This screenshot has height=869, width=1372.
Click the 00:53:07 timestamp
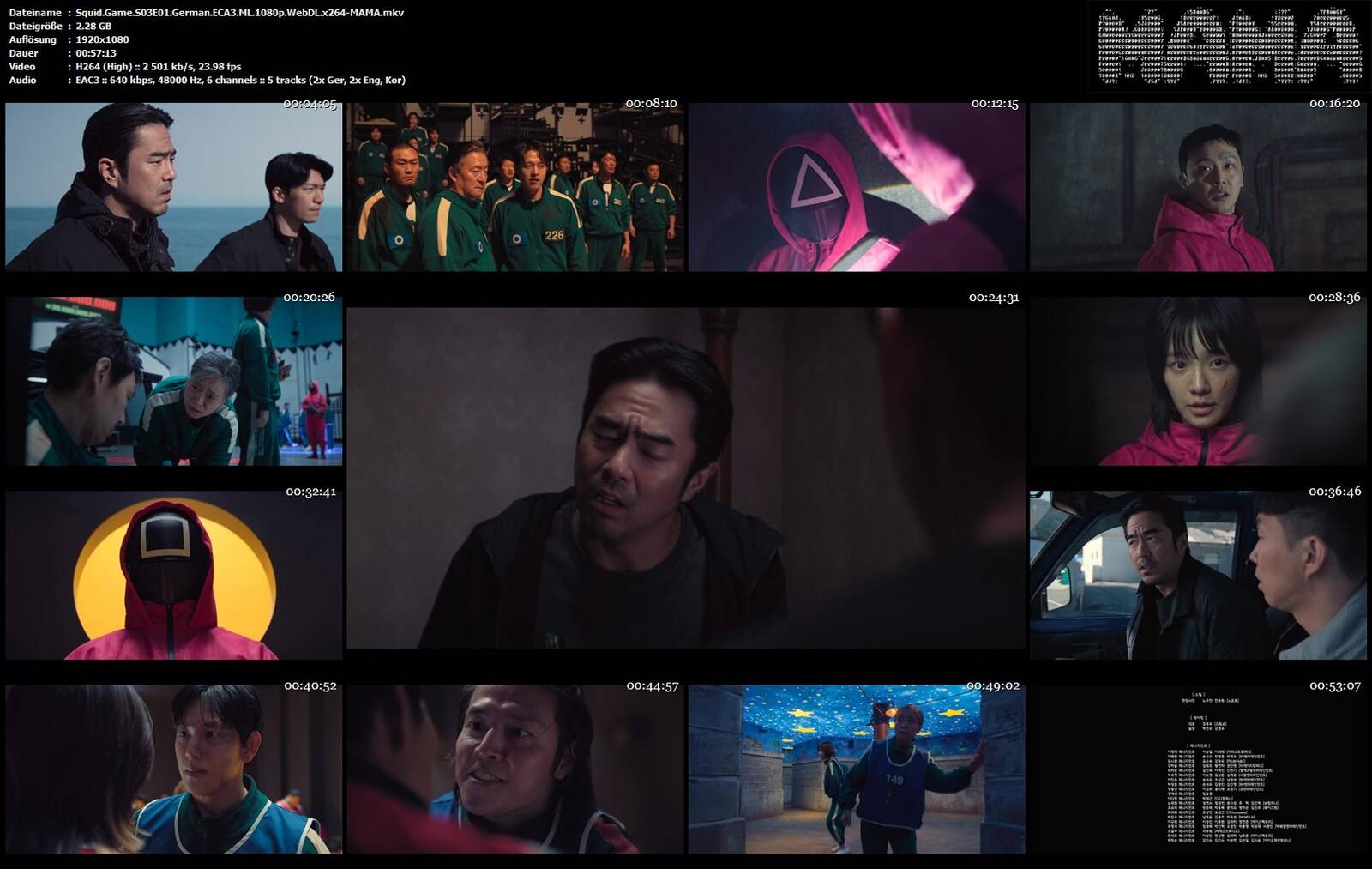1334,685
